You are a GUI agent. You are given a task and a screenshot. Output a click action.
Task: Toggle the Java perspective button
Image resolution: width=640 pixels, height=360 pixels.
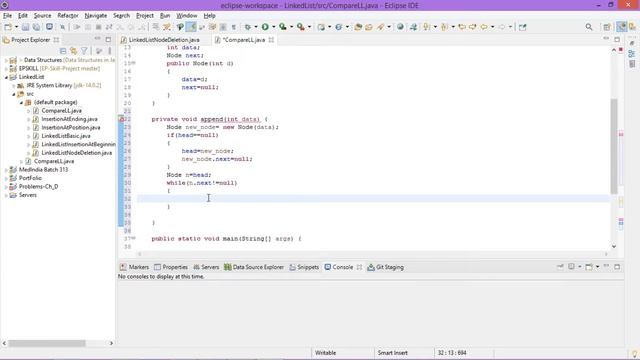[633, 27]
